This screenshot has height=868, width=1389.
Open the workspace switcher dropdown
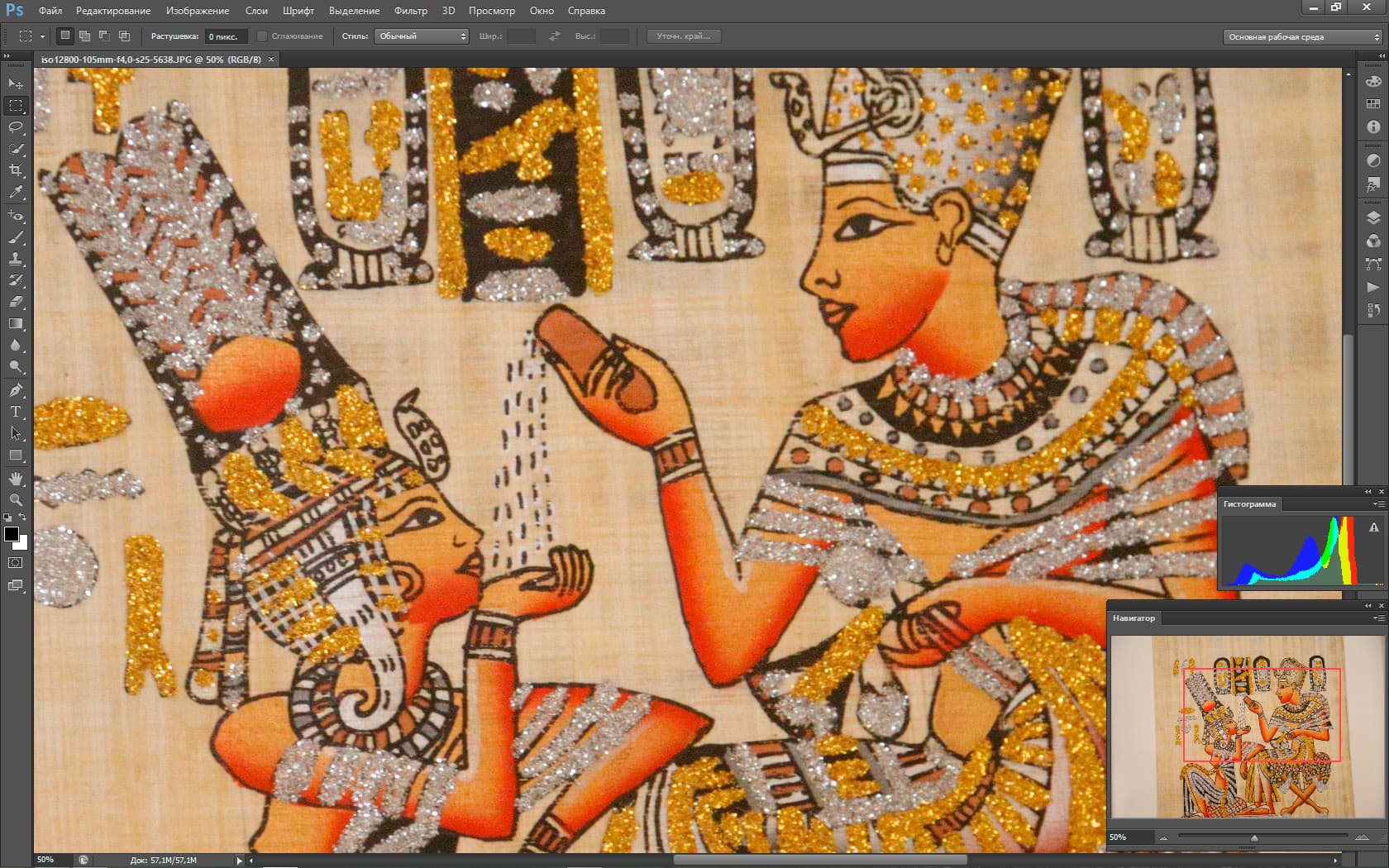click(1302, 36)
